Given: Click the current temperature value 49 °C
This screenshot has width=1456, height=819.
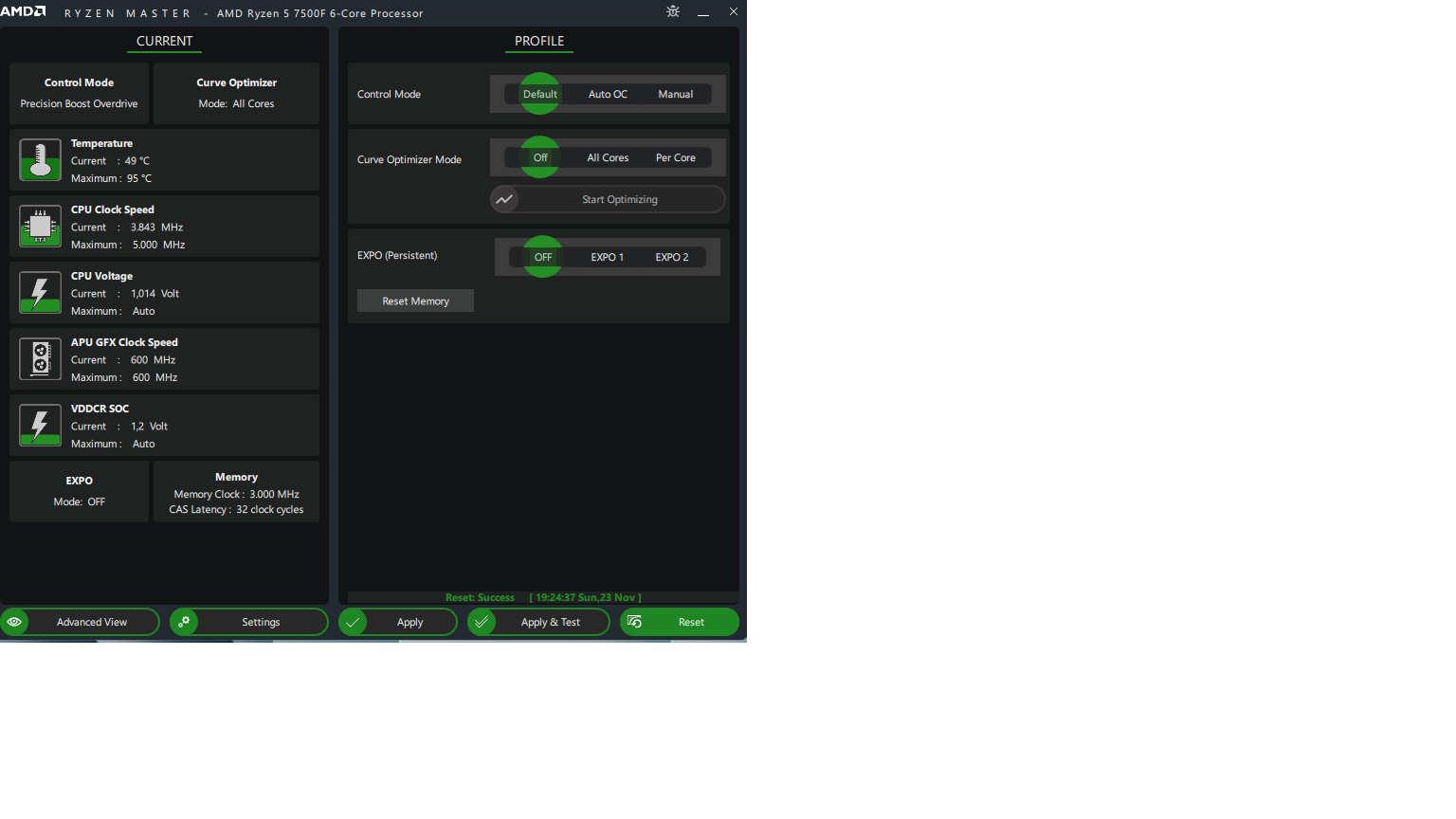Looking at the screenshot, I should tap(137, 161).
